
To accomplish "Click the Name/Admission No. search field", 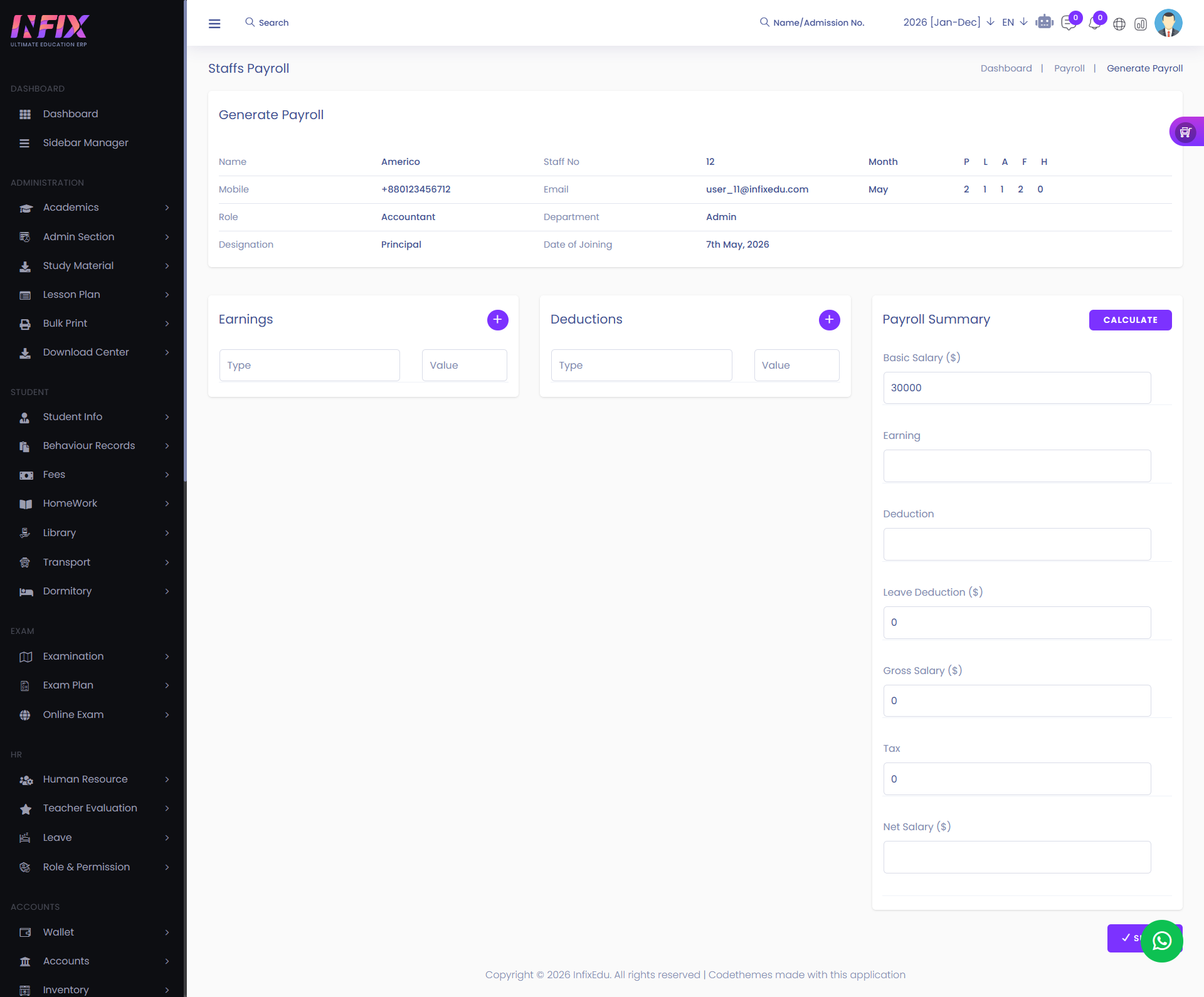I will [818, 23].
